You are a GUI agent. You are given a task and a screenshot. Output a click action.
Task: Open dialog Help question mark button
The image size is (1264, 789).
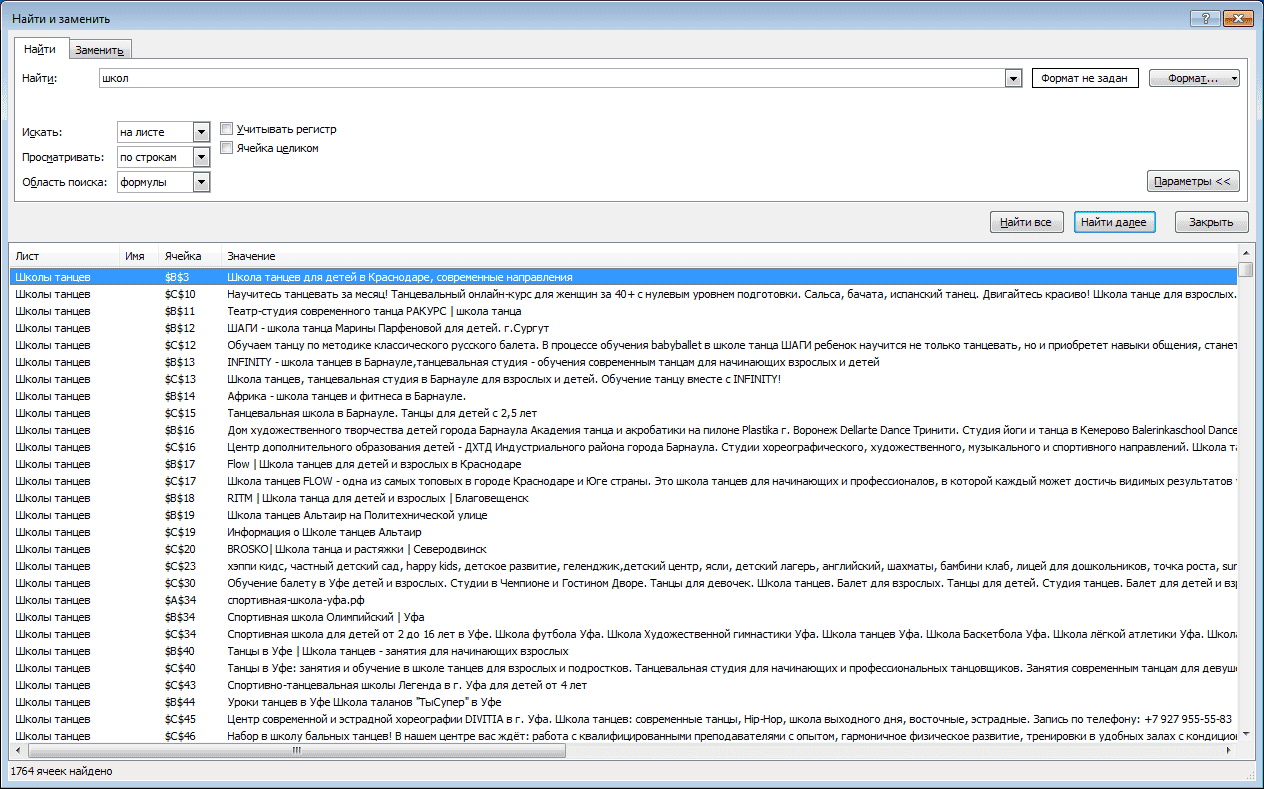coord(1205,18)
